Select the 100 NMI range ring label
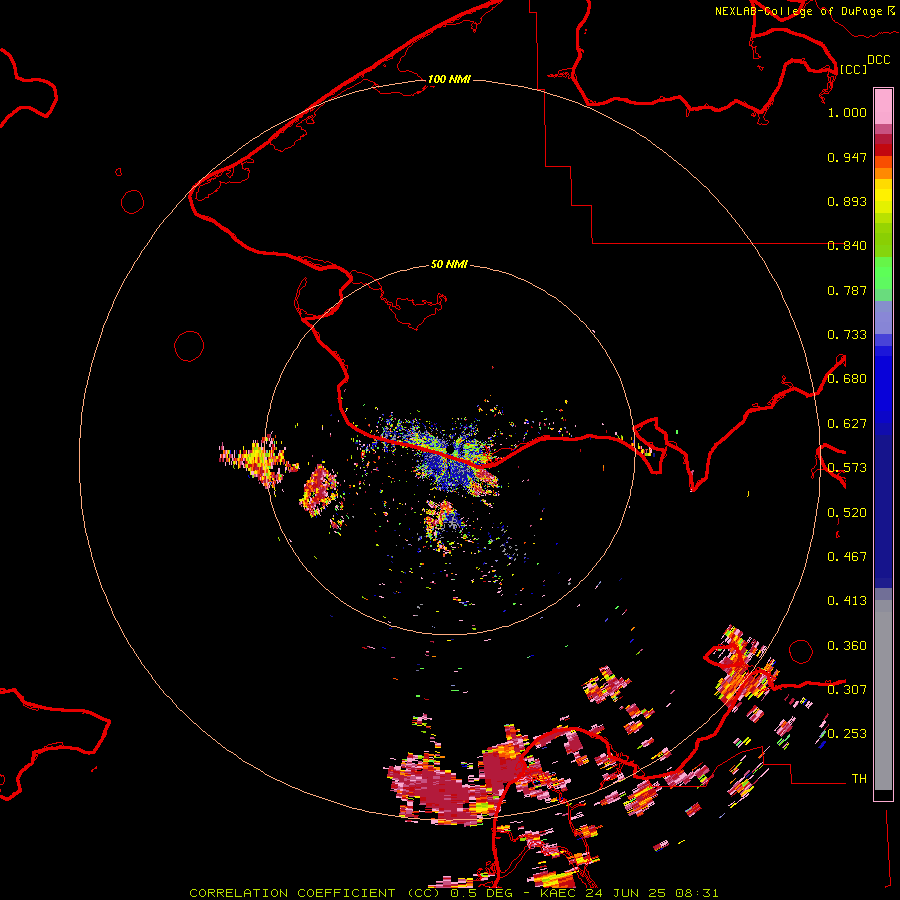This screenshot has height=900, width=900. pos(449,79)
